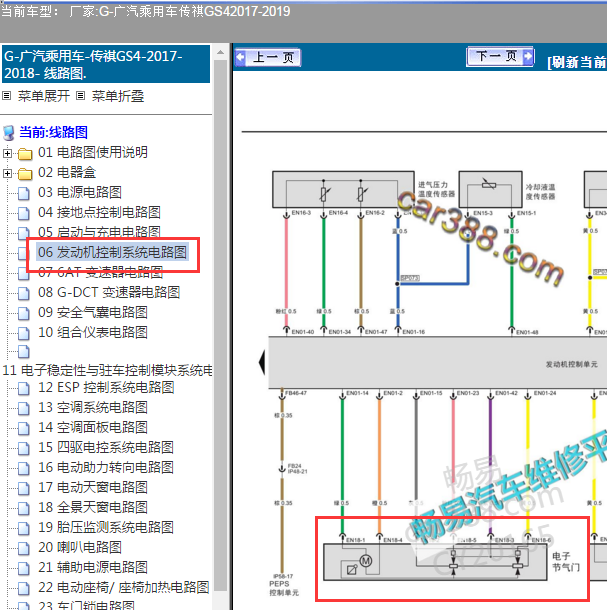Image resolution: width=607 pixels, height=610 pixels.
Task: Click the left arrow icon on 上一页
Action: pos(241,57)
